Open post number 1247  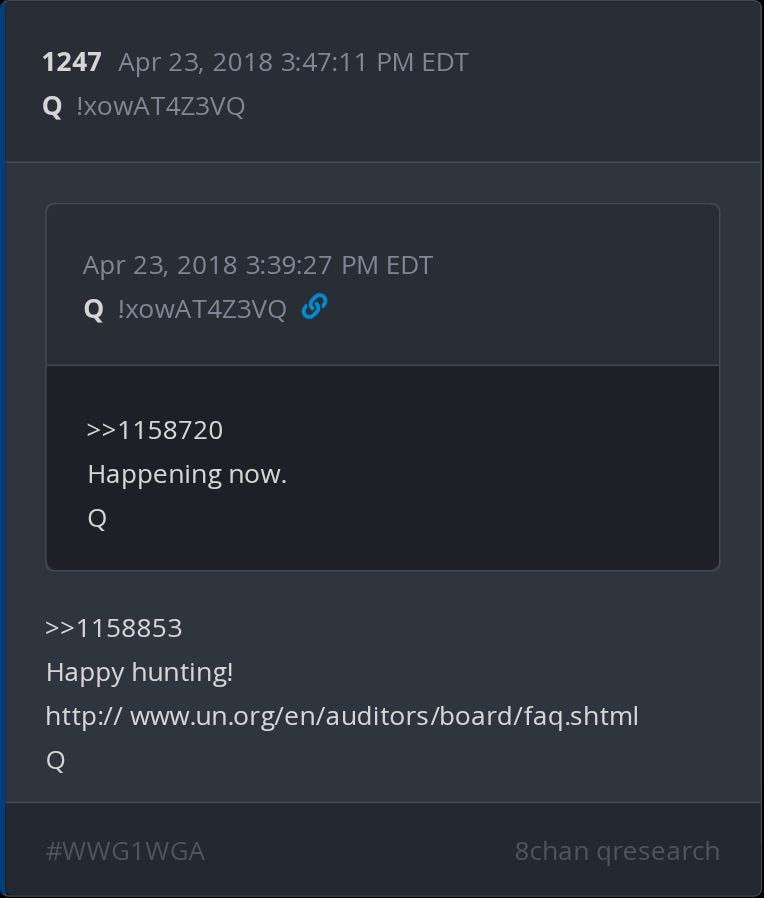click(x=71, y=62)
